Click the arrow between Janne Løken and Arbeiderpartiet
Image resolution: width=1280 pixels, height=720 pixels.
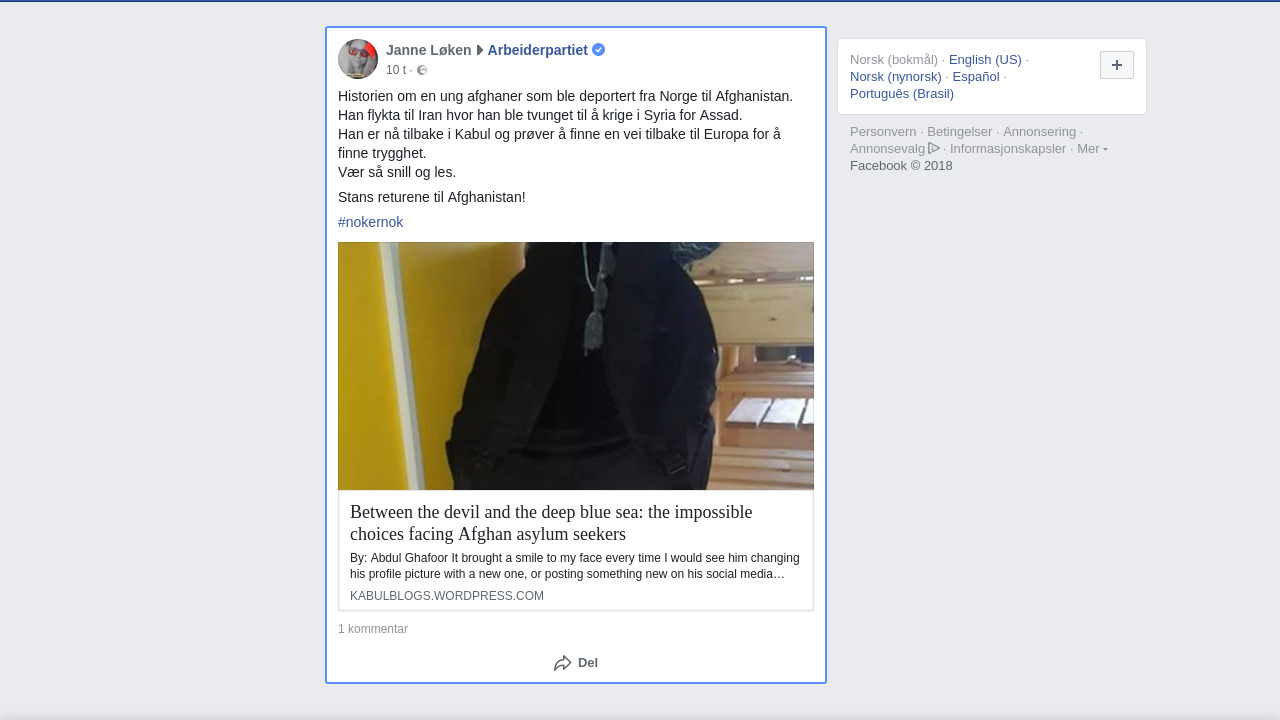pyautogui.click(x=480, y=50)
